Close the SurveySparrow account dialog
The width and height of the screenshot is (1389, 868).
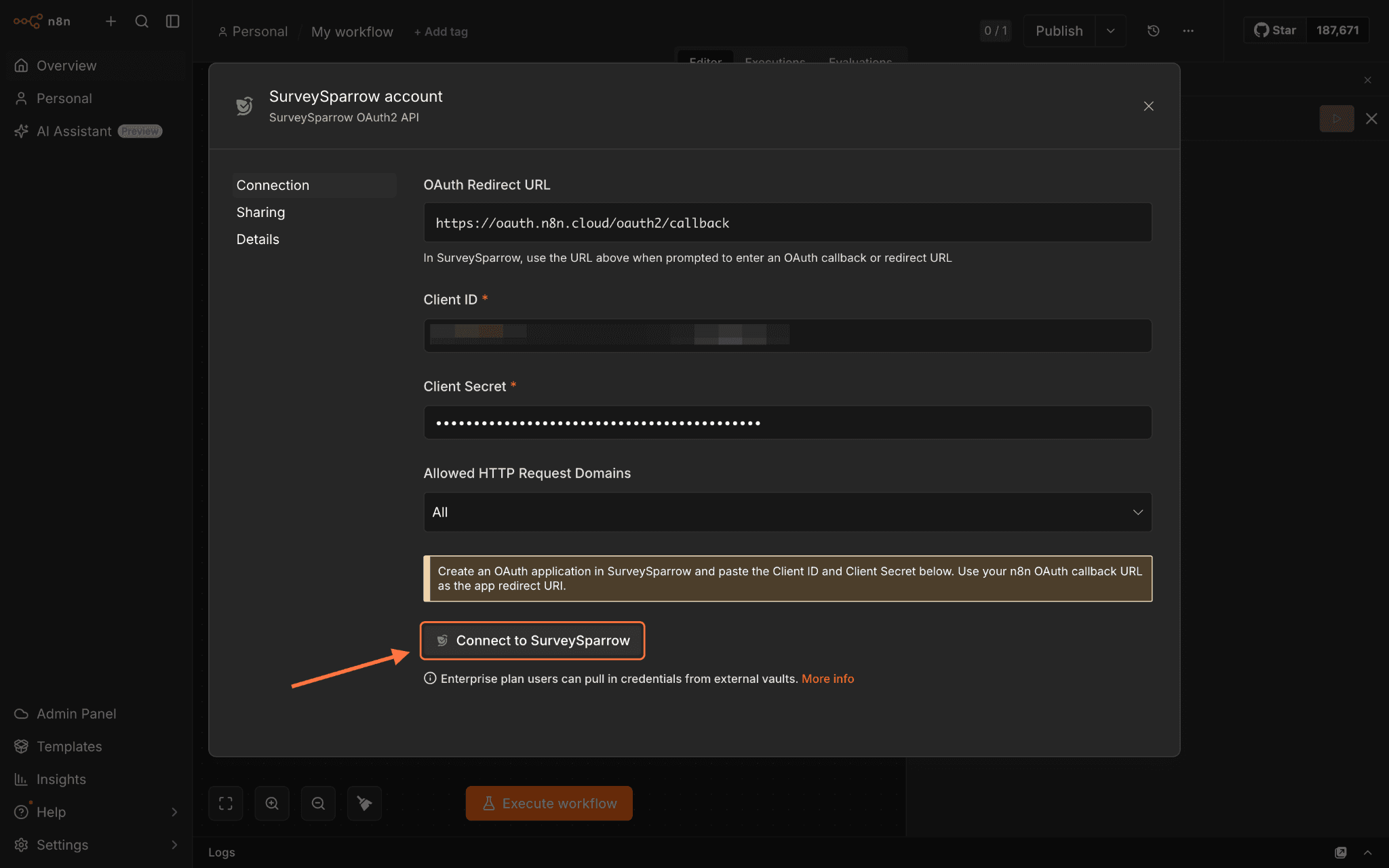[1148, 106]
